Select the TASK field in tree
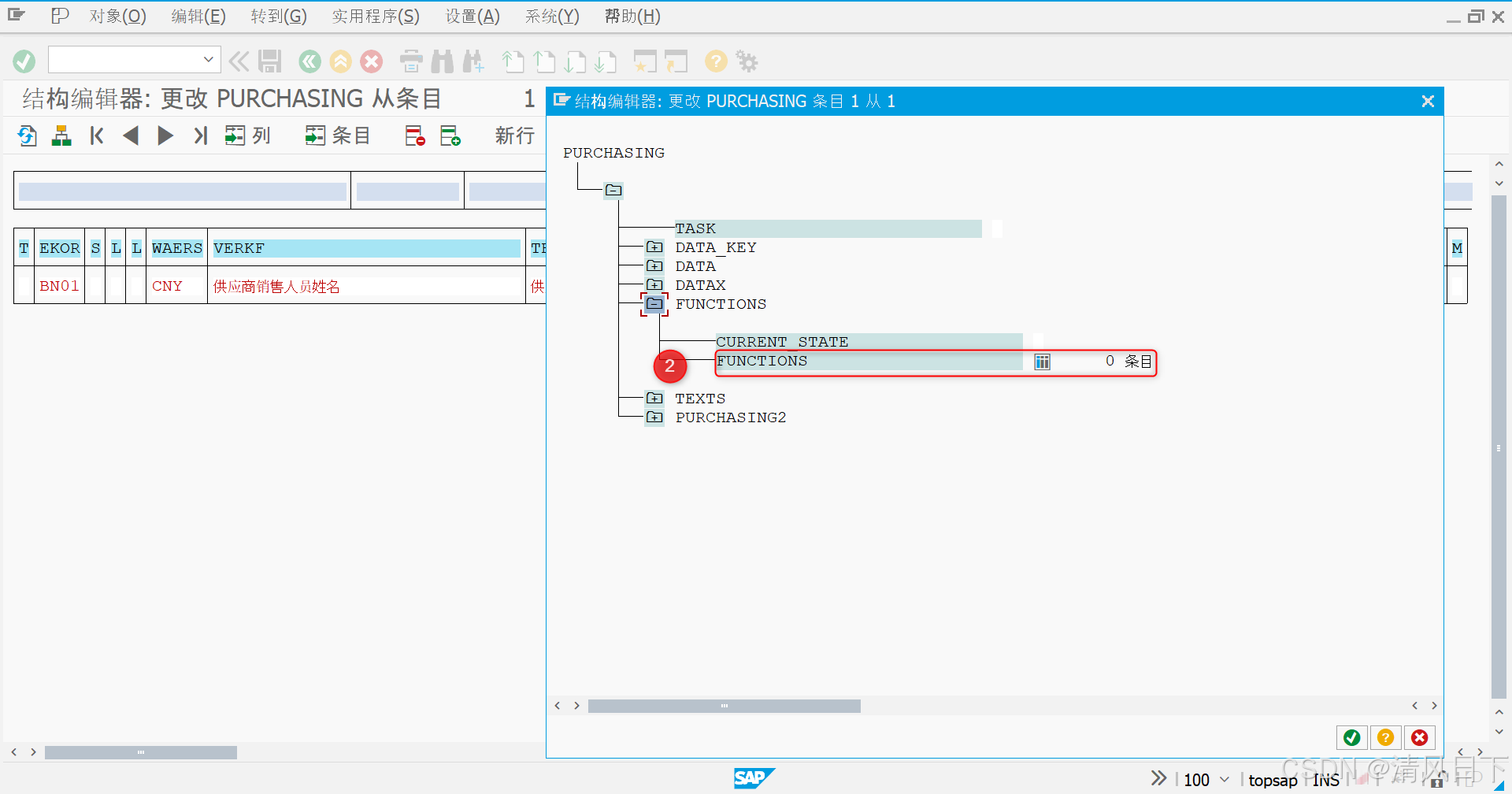The image size is (1512, 794). pos(828,228)
